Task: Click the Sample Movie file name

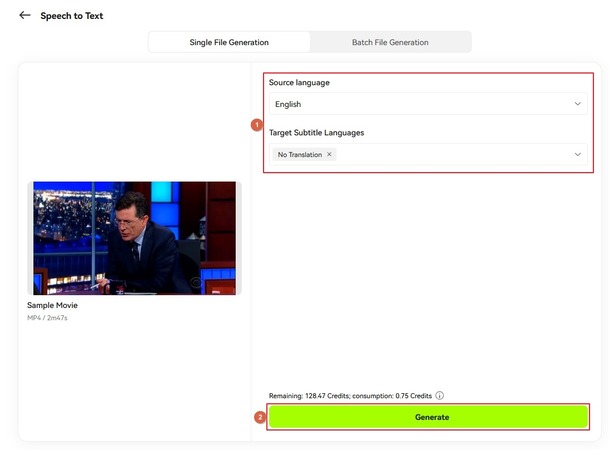Action: [52, 305]
